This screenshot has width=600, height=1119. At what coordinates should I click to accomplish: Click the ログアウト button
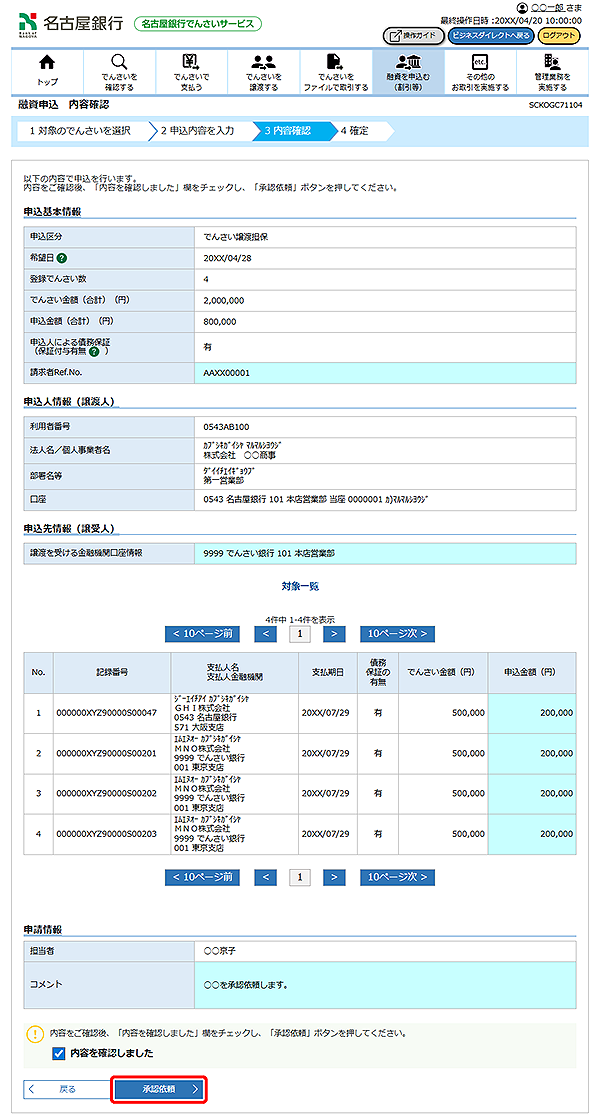(559, 36)
